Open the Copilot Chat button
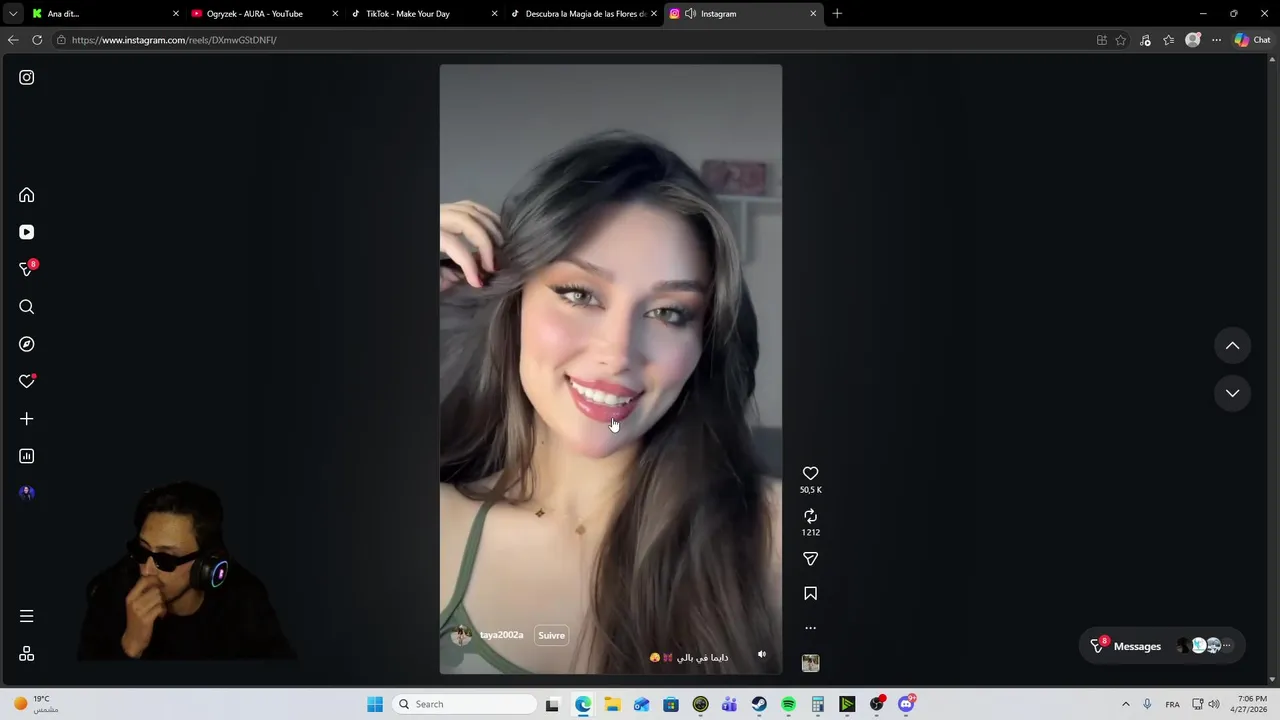This screenshot has width=1280, height=720. click(1252, 40)
